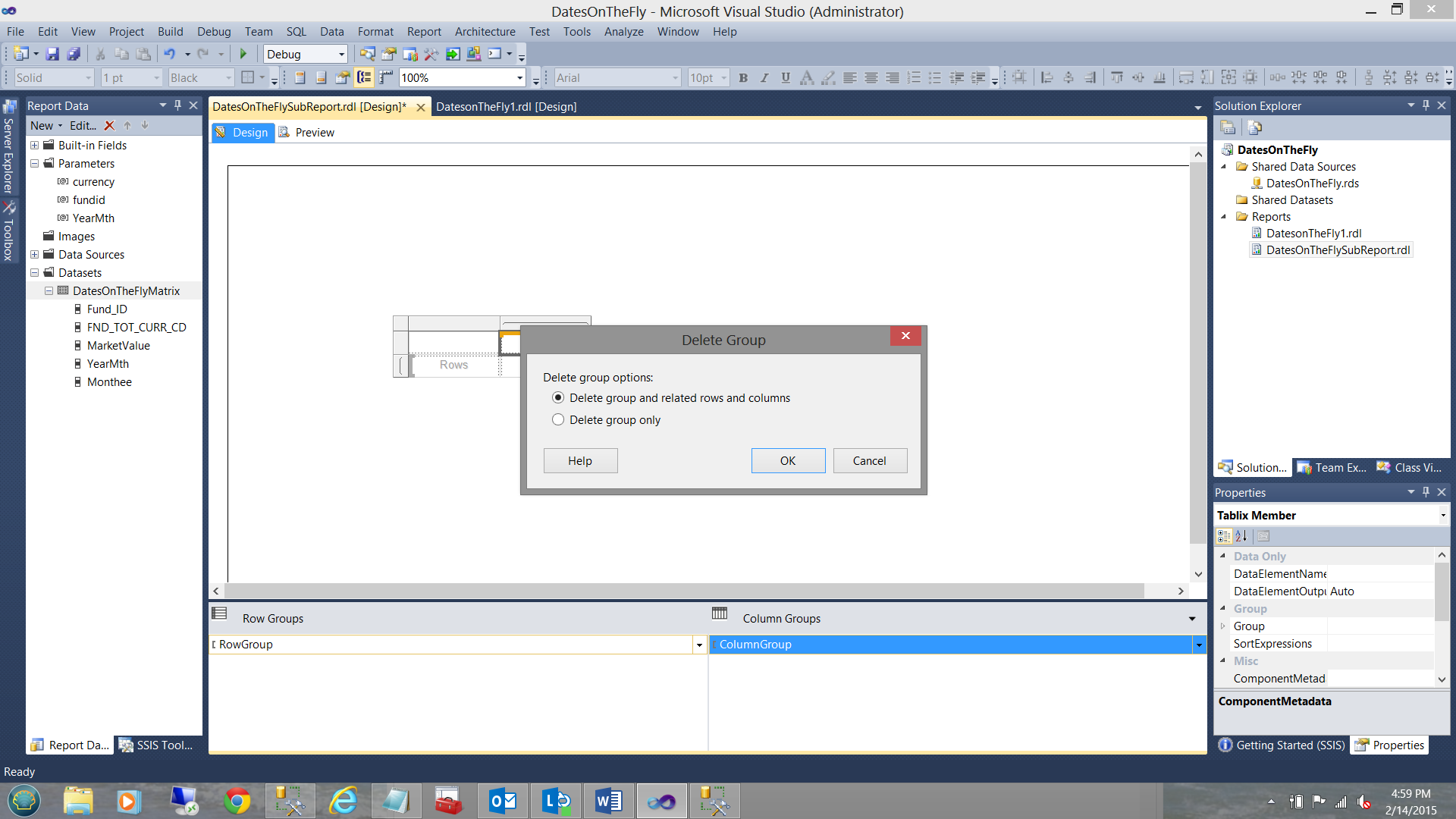The width and height of the screenshot is (1456, 819).
Task: Click the Ruler toggle toolbar icon
Action: (386, 77)
